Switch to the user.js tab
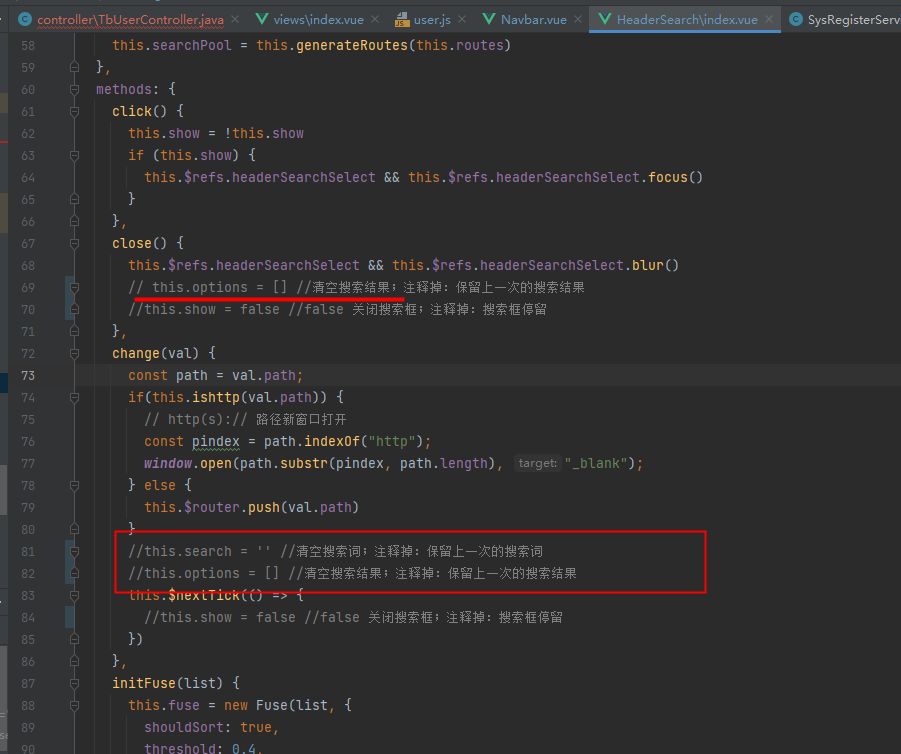This screenshot has height=754, width=901. 432,20
